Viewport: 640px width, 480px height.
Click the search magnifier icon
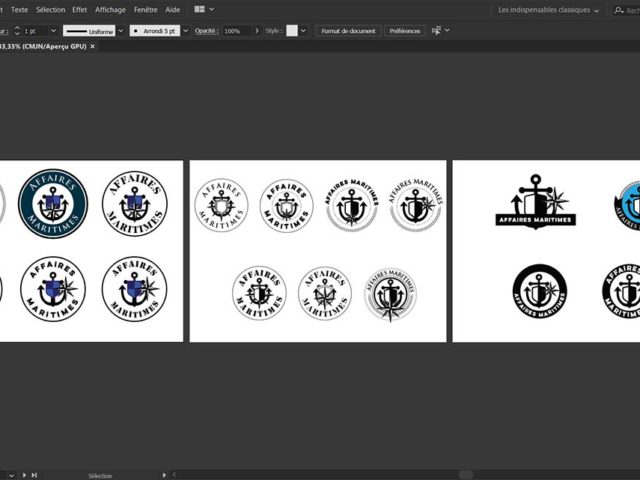[x=618, y=10]
